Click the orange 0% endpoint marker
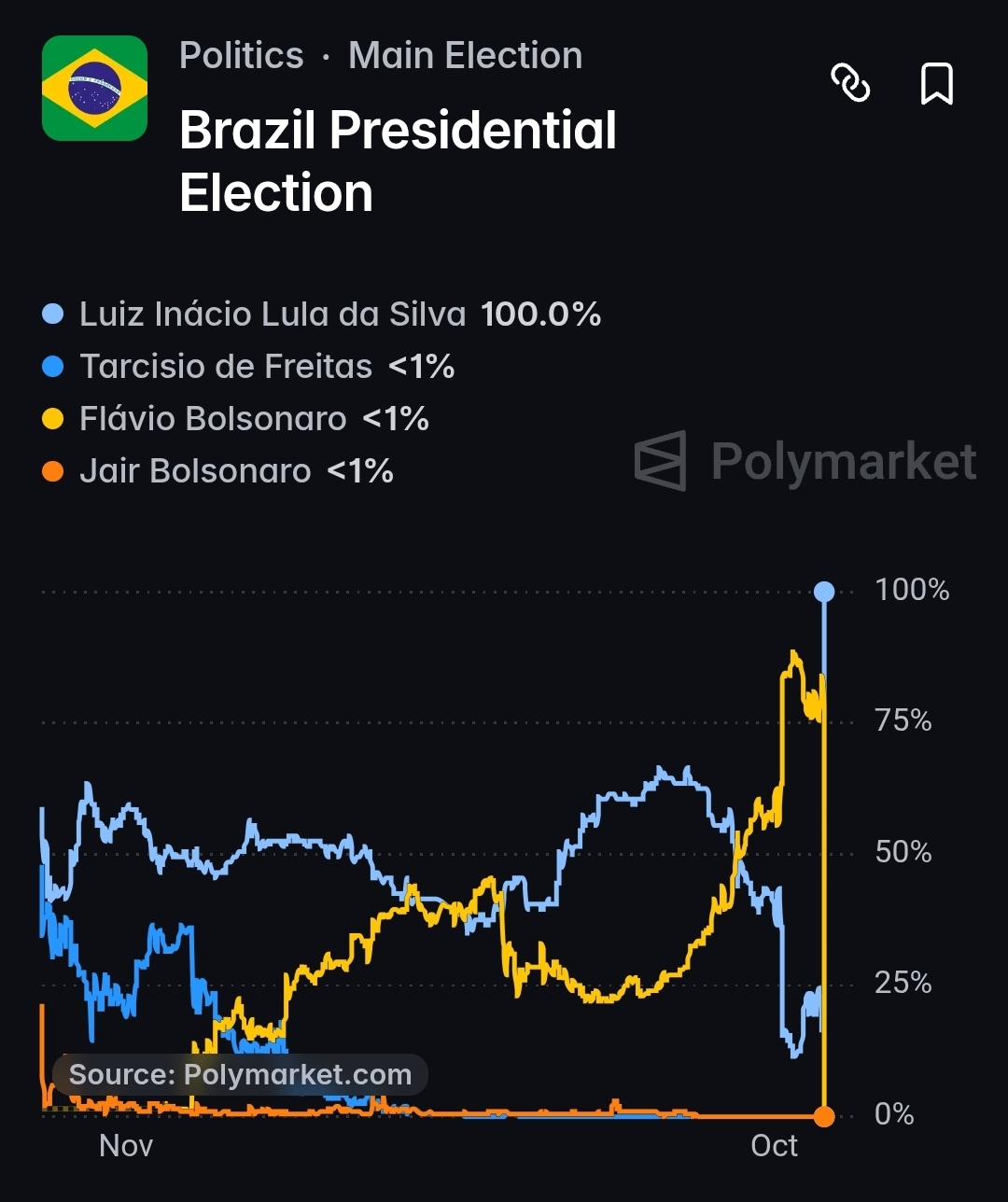The width and height of the screenshot is (1008, 1202). point(824,1116)
